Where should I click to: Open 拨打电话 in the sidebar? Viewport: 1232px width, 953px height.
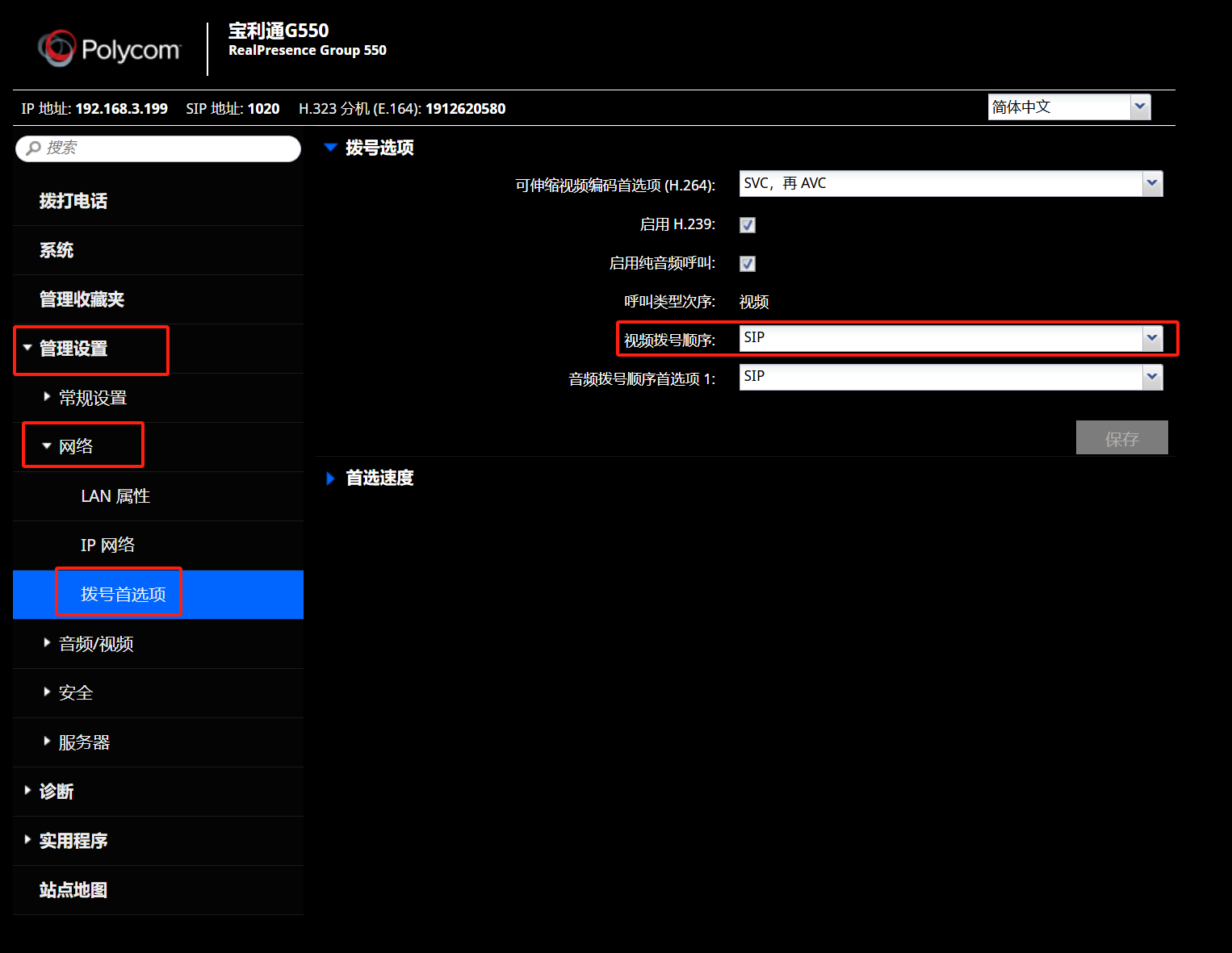click(73, 201)
